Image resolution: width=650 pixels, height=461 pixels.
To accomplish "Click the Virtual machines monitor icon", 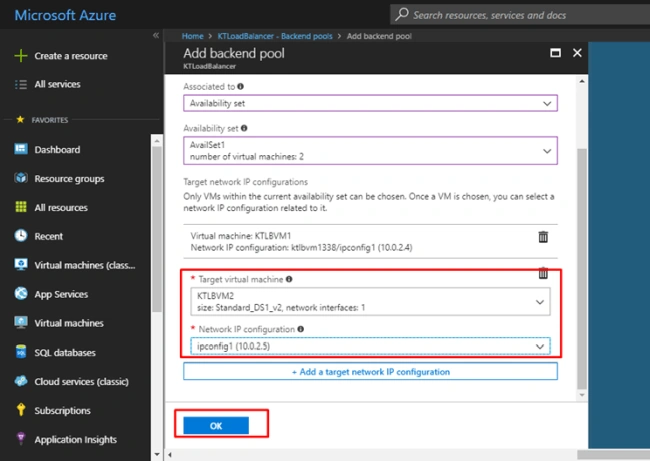I will coord(21,323).
